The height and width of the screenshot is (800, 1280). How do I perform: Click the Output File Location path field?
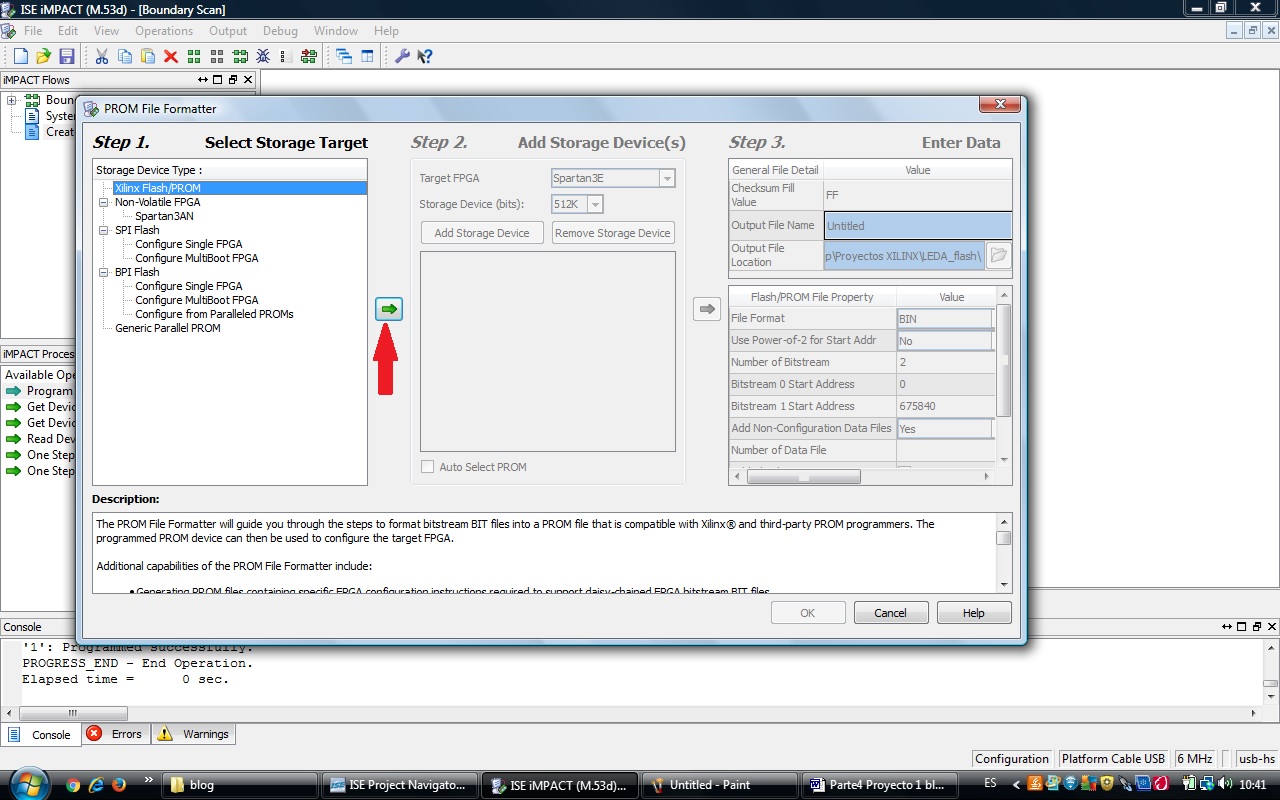click(904, 256)
